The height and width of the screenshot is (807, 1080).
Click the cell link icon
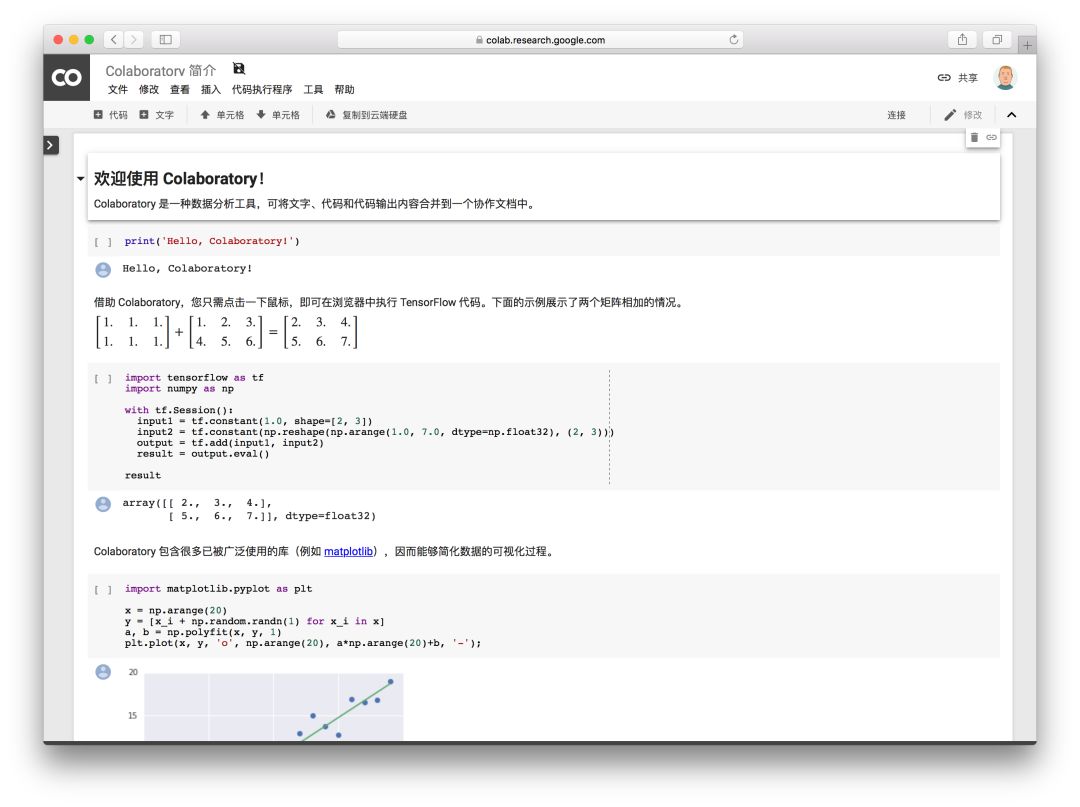coord(991,138)
